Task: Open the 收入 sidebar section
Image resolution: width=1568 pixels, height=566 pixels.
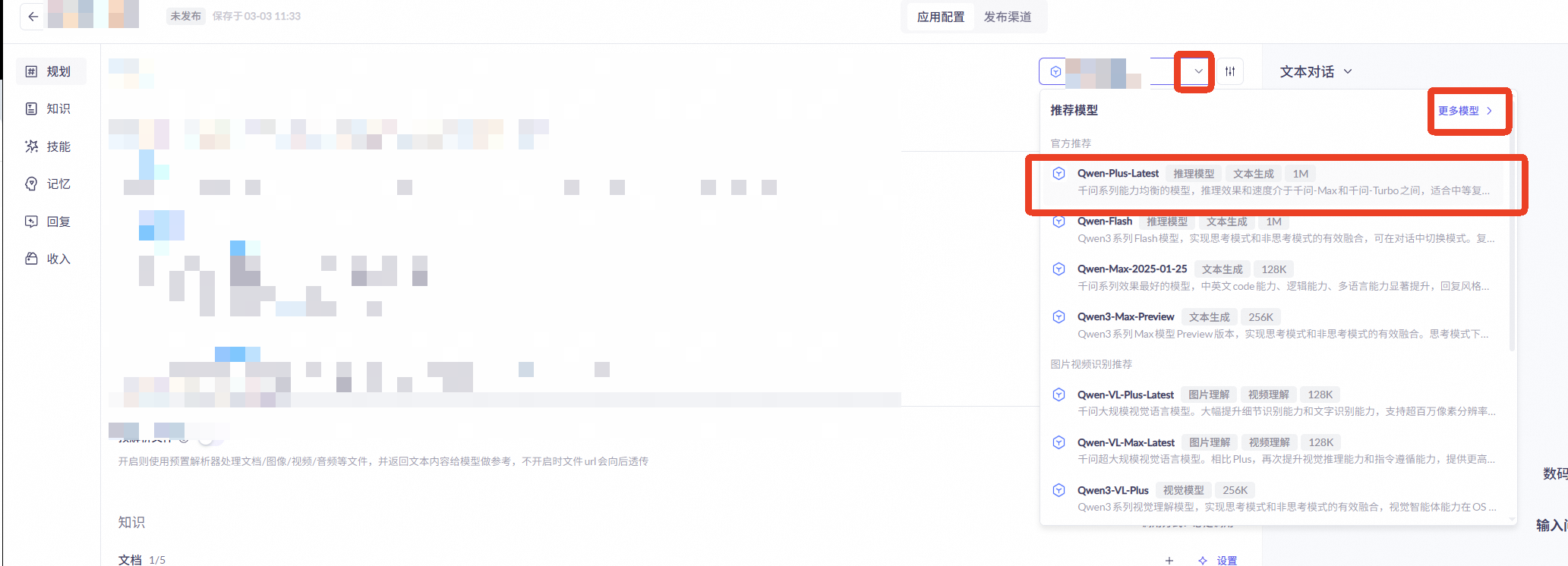Action: (51, 259)
